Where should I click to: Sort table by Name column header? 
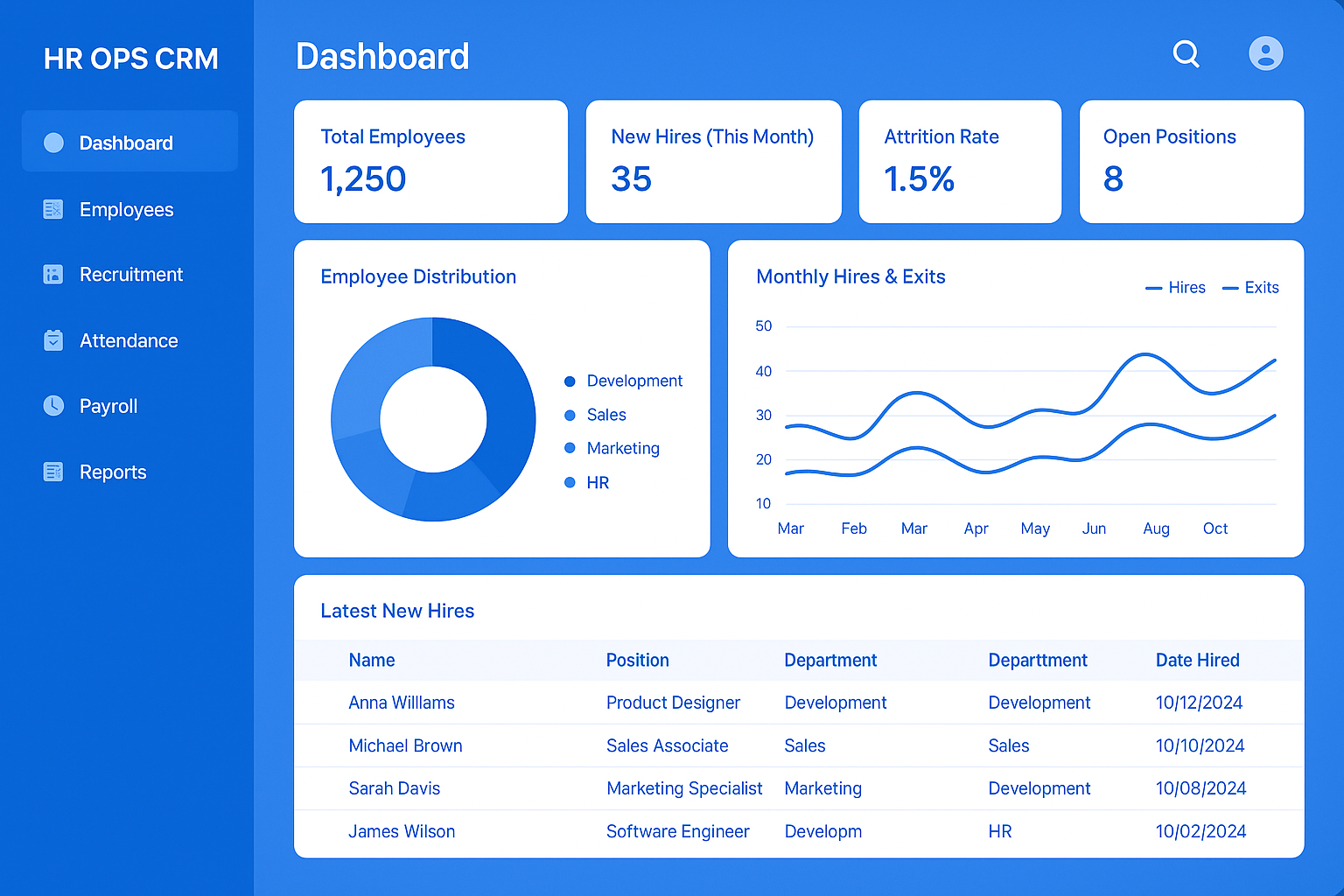coord(372,661)
